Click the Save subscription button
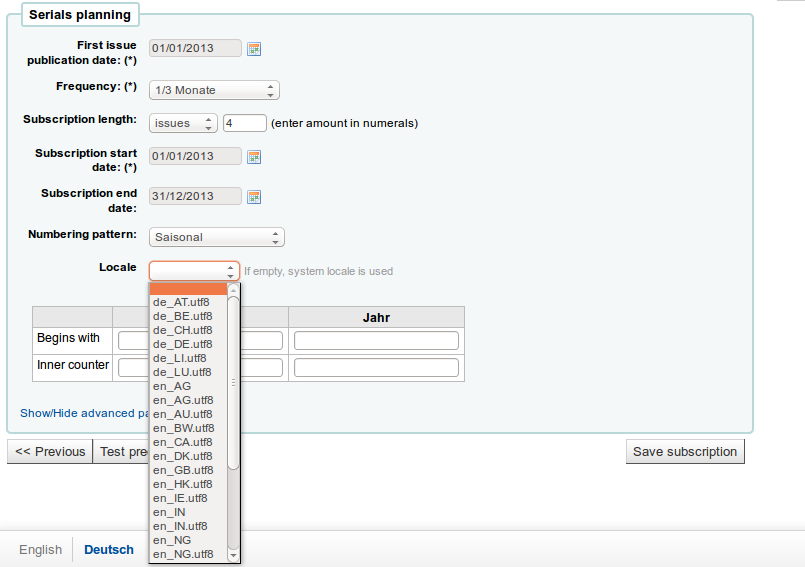Image resolution: width=805 pixels, height=567 pixels. tap(685, 451)
